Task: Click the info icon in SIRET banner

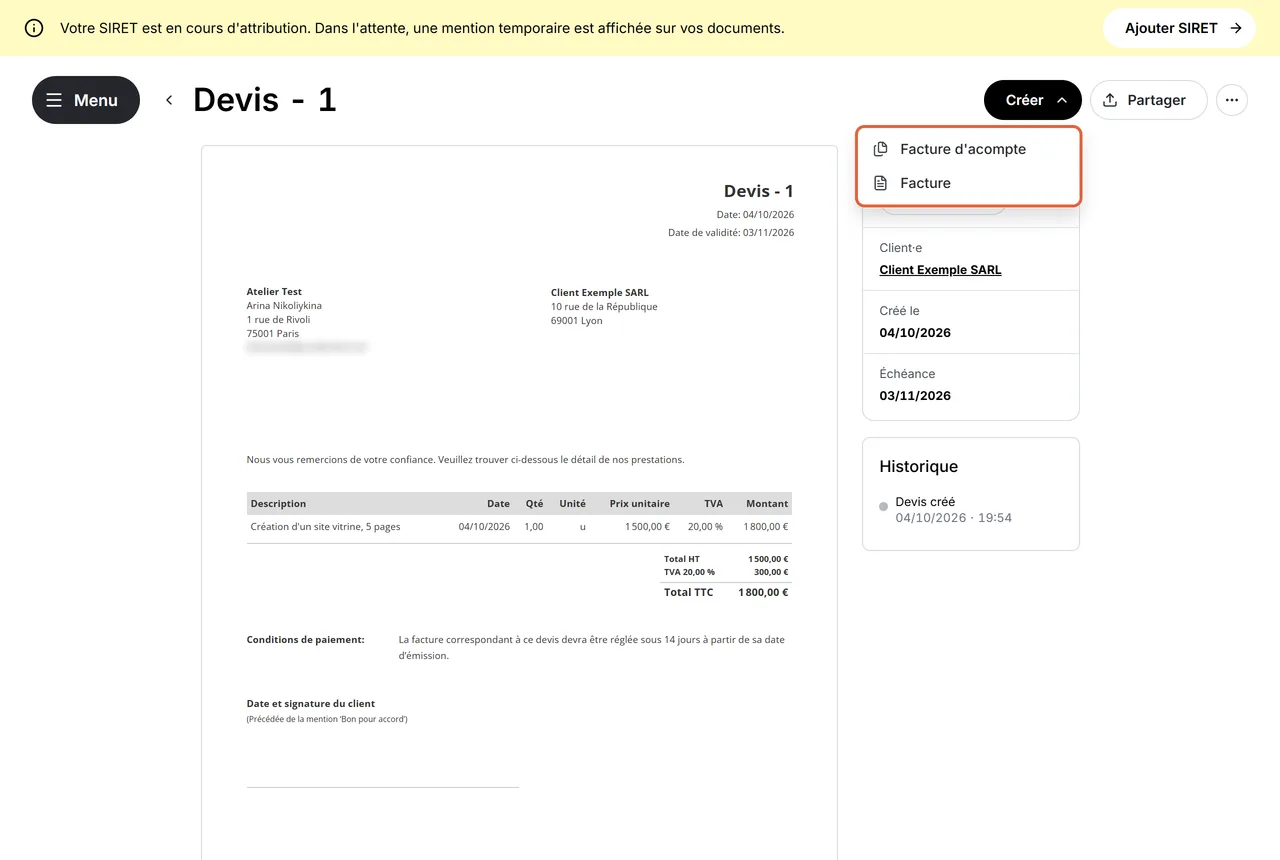Action: [x=34, y=28]
